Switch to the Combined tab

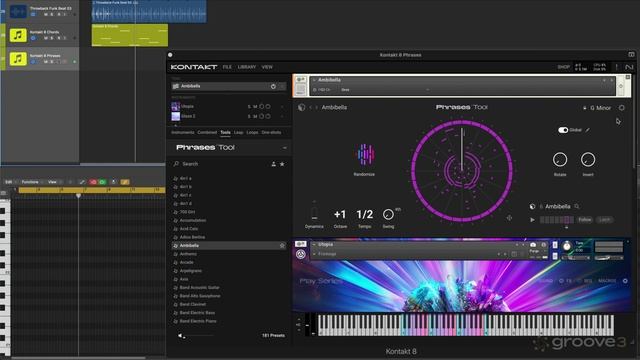tap(207, 133)
